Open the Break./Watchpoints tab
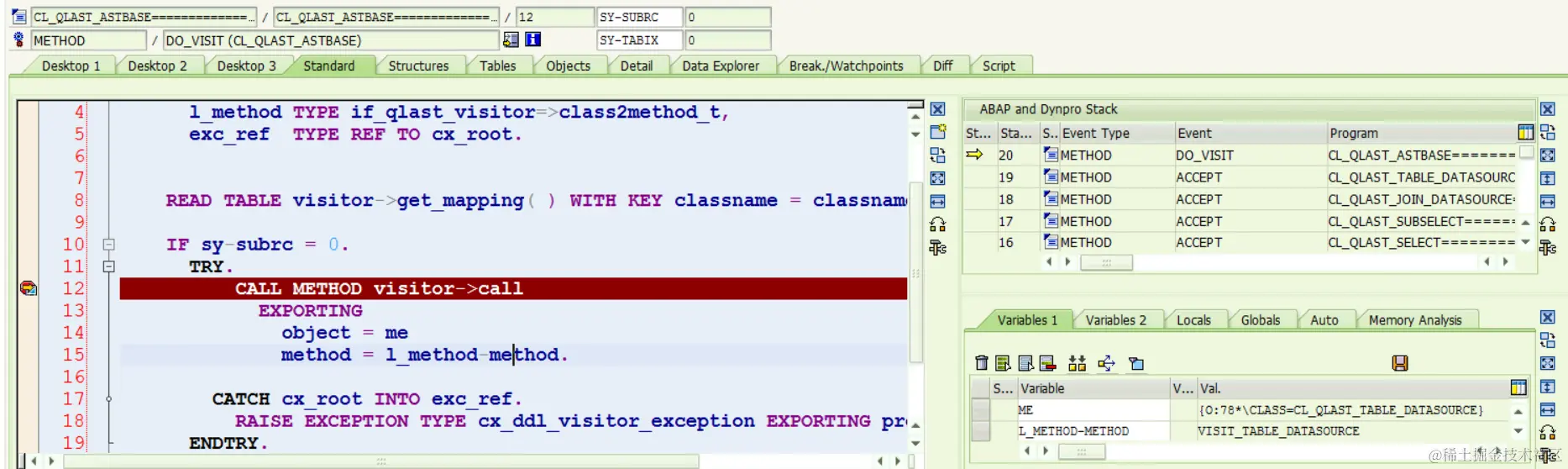Screen dimensions: 1568x469 (x=846, y=66)
